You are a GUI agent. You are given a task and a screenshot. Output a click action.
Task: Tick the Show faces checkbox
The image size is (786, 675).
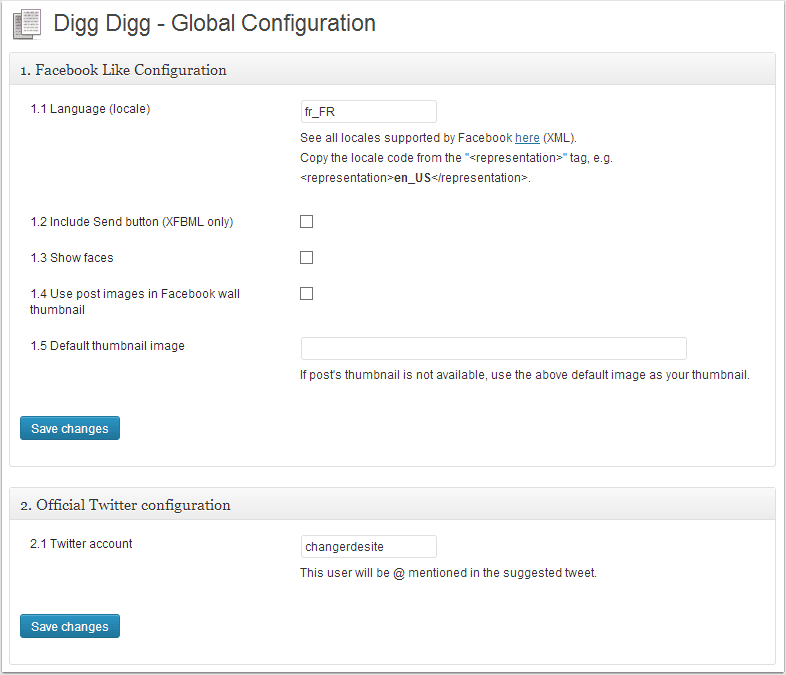(x=306, y=258)
